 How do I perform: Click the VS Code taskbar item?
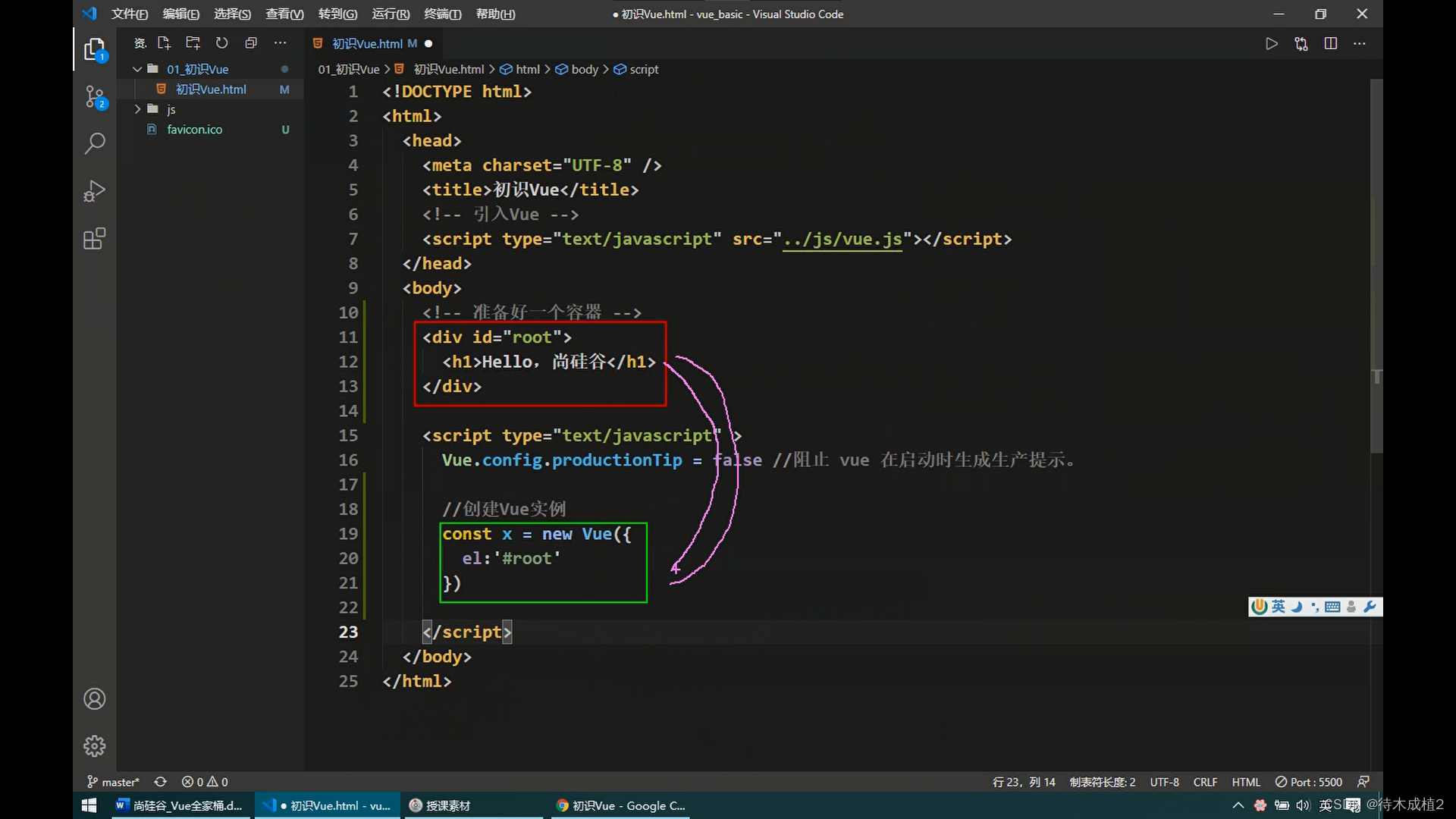[326, 805]
